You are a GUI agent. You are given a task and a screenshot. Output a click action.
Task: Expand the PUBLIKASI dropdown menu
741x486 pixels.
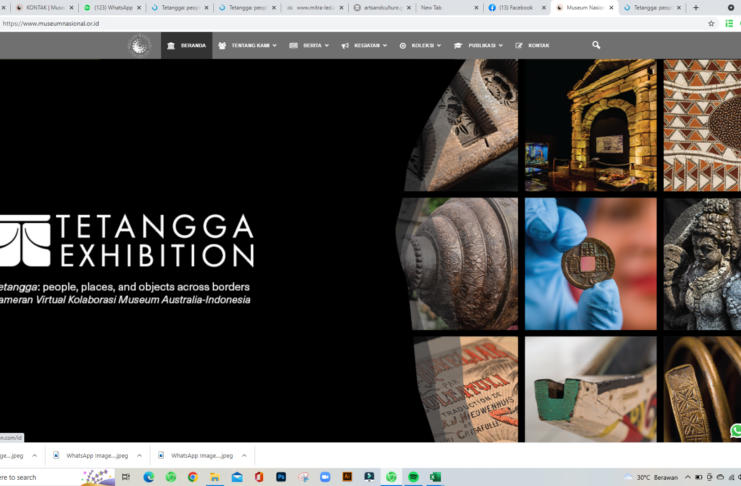pos(478,45)
